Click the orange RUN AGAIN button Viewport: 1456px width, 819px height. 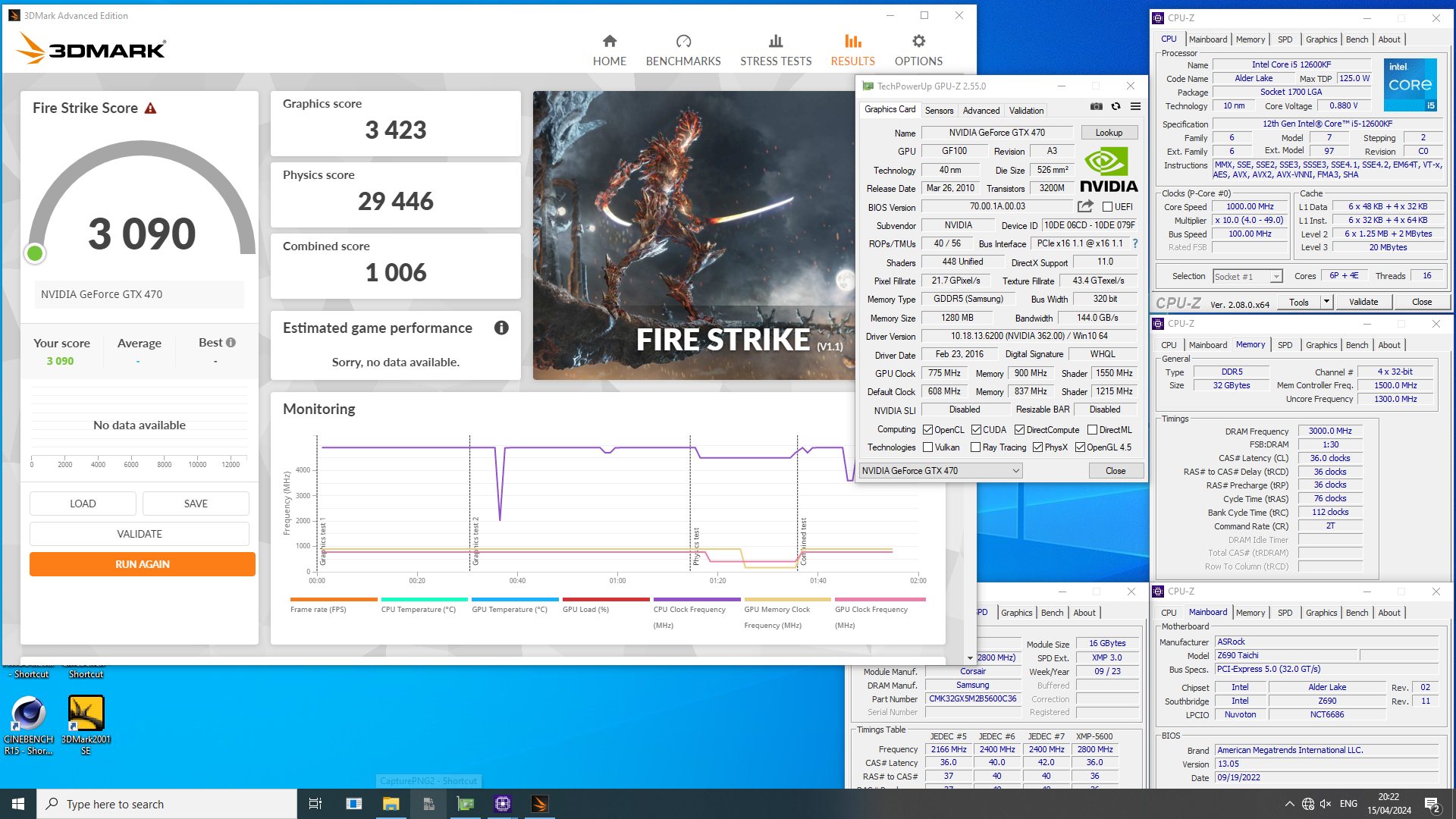point(143,564)
